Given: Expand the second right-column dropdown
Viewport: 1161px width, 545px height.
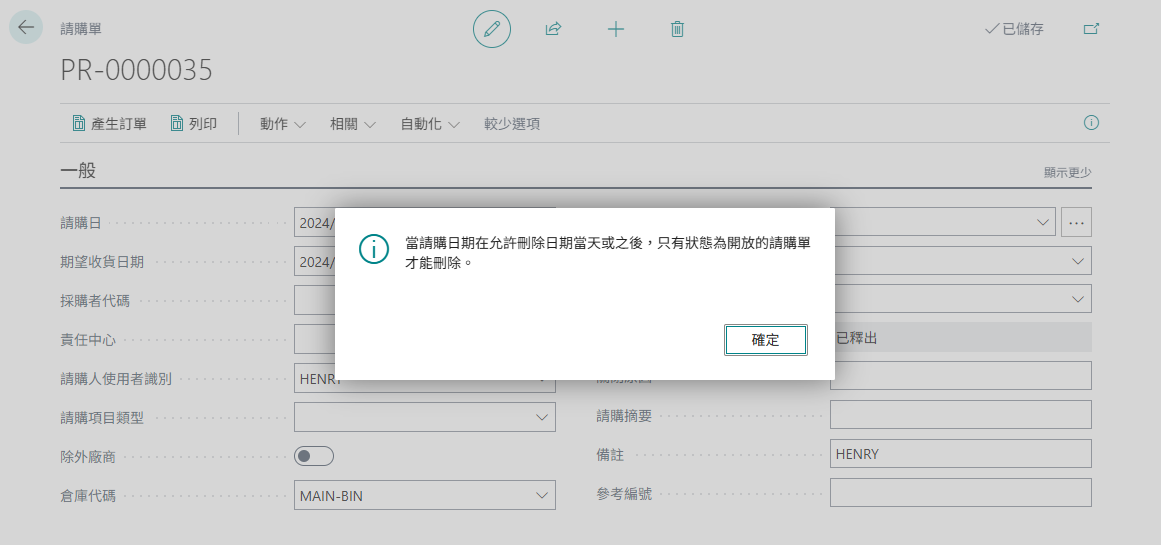Looking at the screenshot, I should pos(1077,261).
